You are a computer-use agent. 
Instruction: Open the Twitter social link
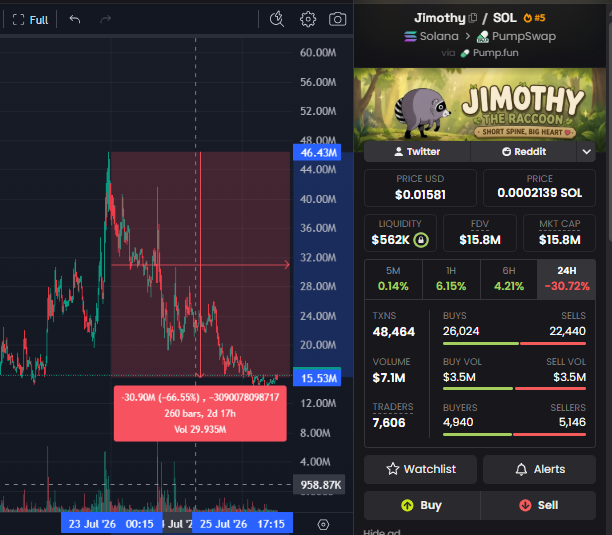(417, 152)
